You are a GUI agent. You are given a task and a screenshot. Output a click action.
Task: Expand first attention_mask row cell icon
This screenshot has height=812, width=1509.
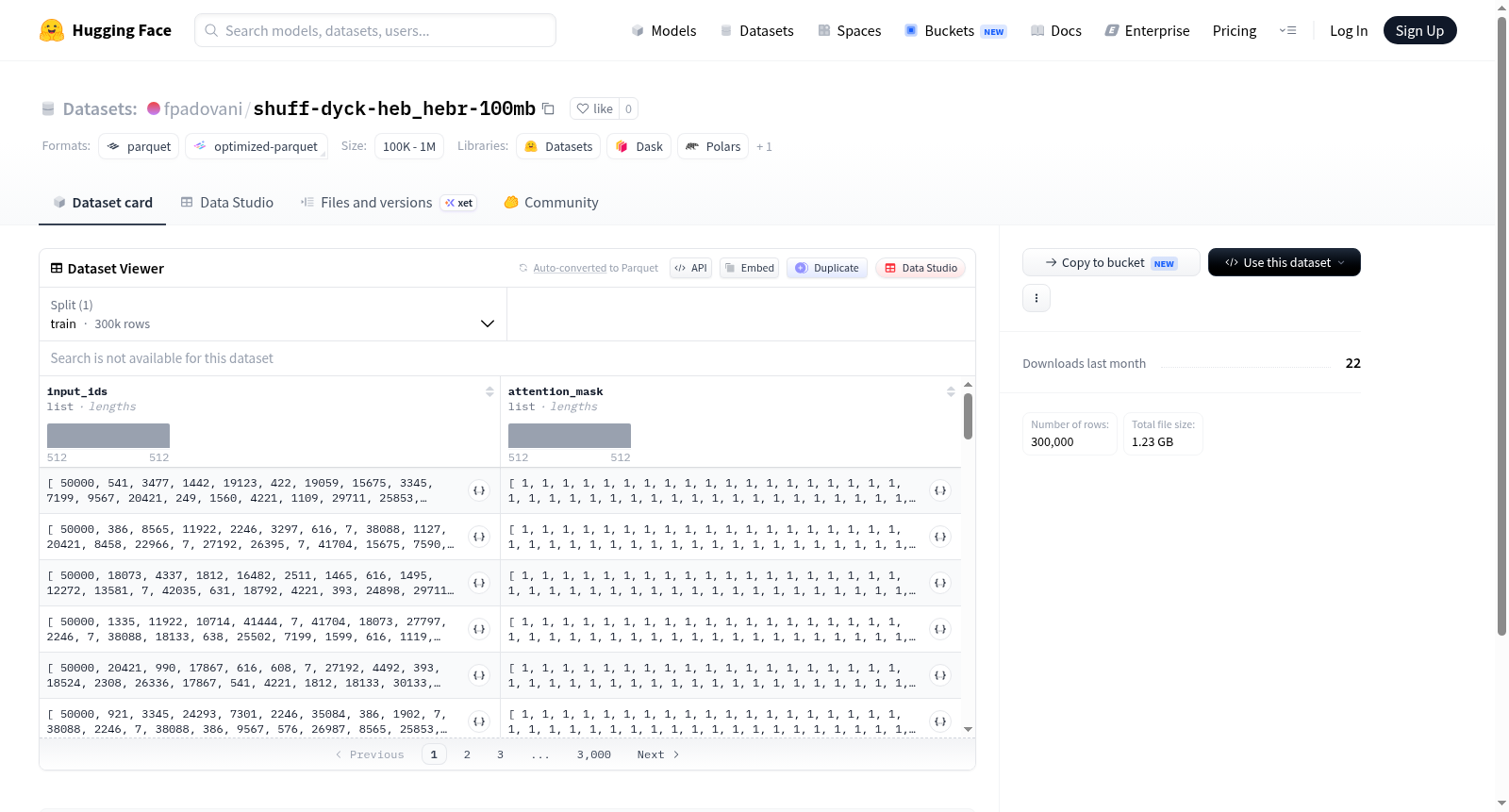click(x=940, y=490)
